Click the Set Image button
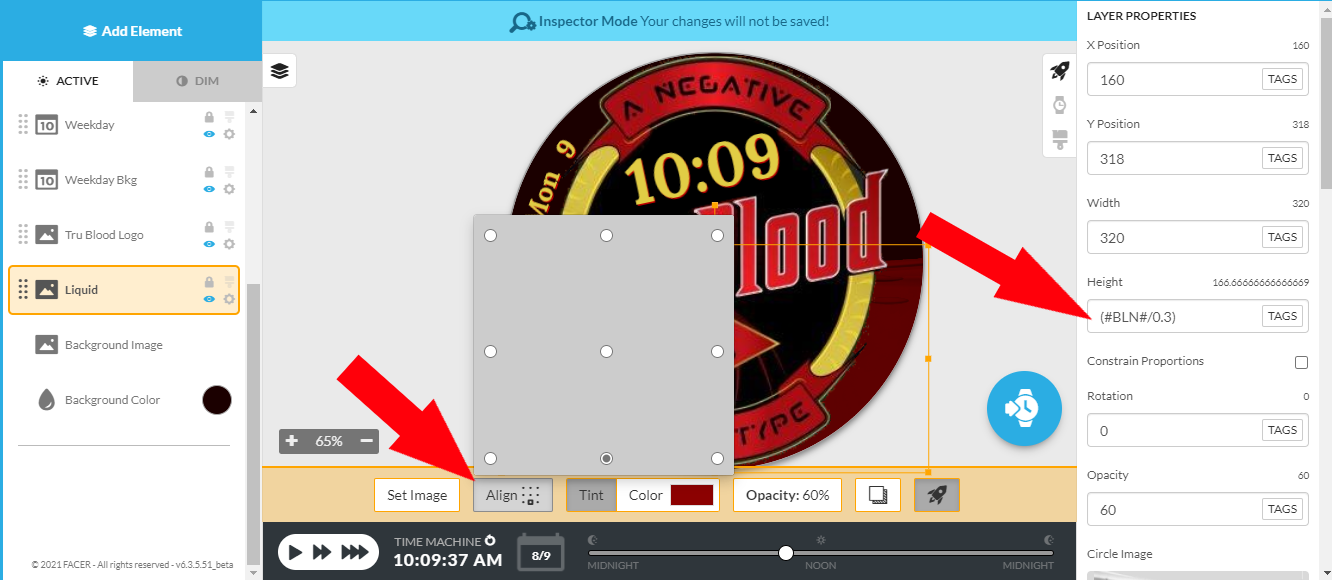 [417, 495]
